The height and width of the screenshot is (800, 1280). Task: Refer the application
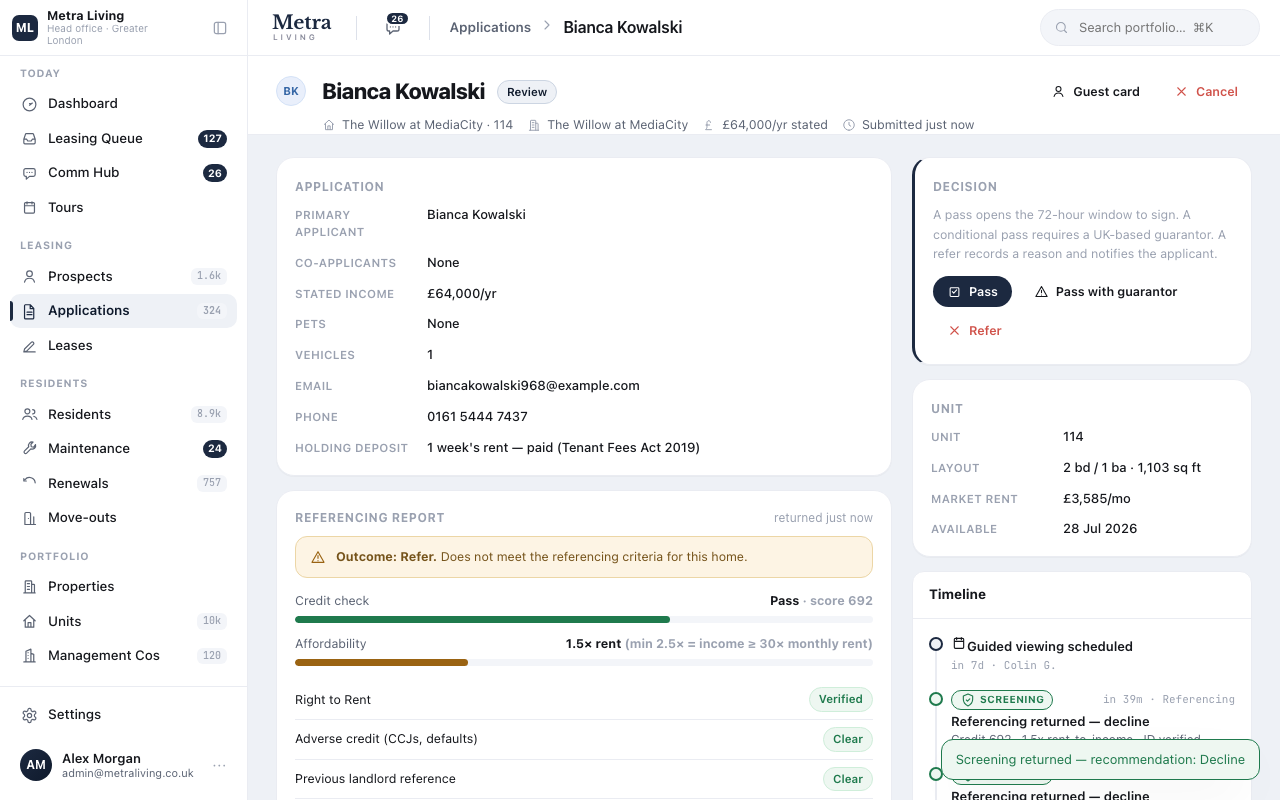pos(974,331)
